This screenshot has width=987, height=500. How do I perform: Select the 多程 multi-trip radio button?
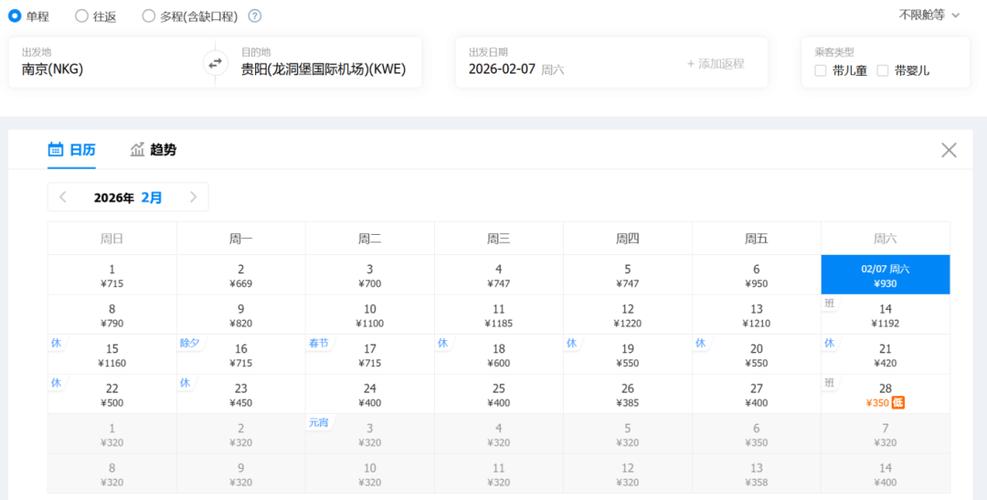point(149,16)
